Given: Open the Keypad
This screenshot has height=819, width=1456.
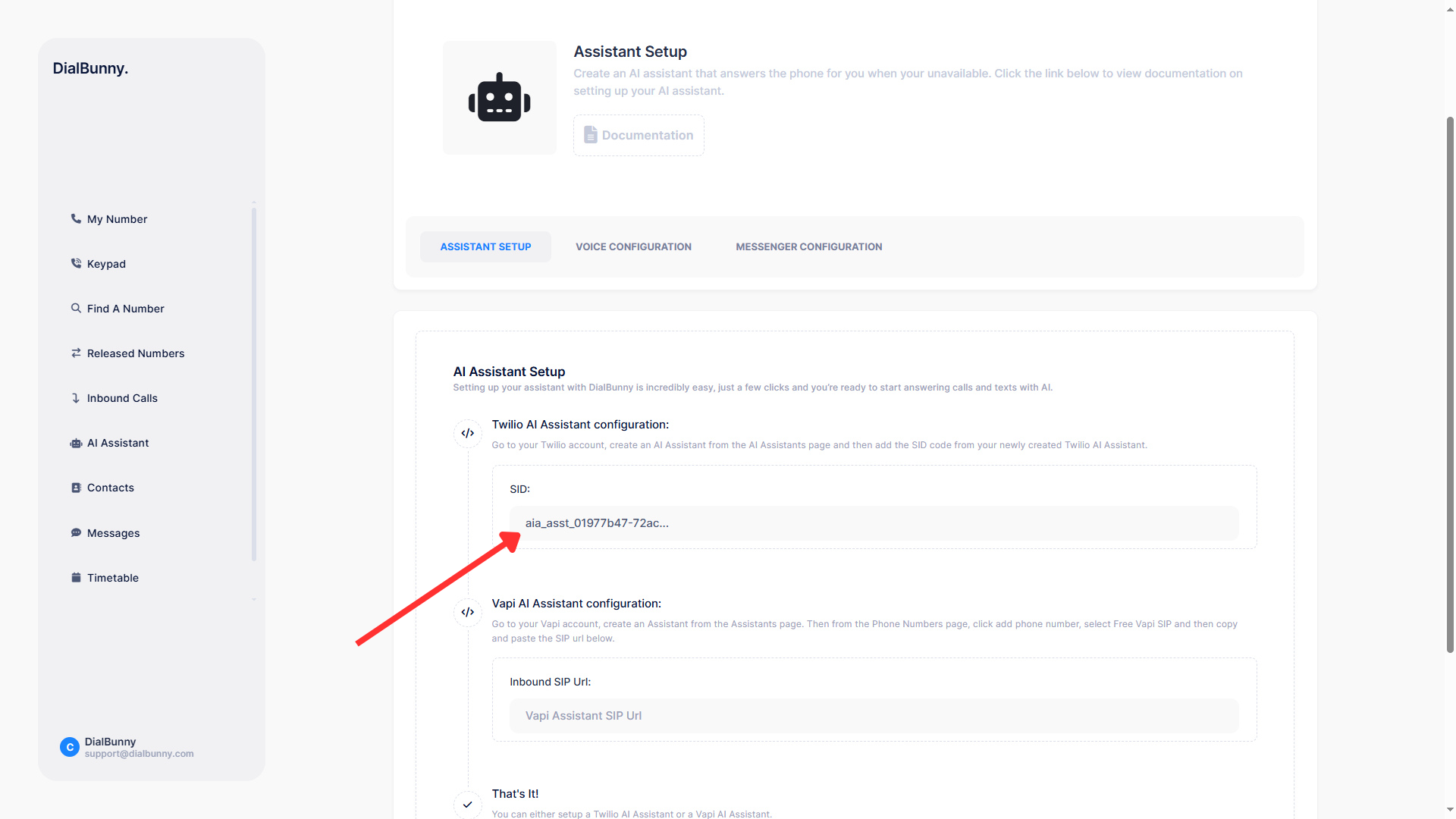Looking at the screenshot, I should click(106, 263).
